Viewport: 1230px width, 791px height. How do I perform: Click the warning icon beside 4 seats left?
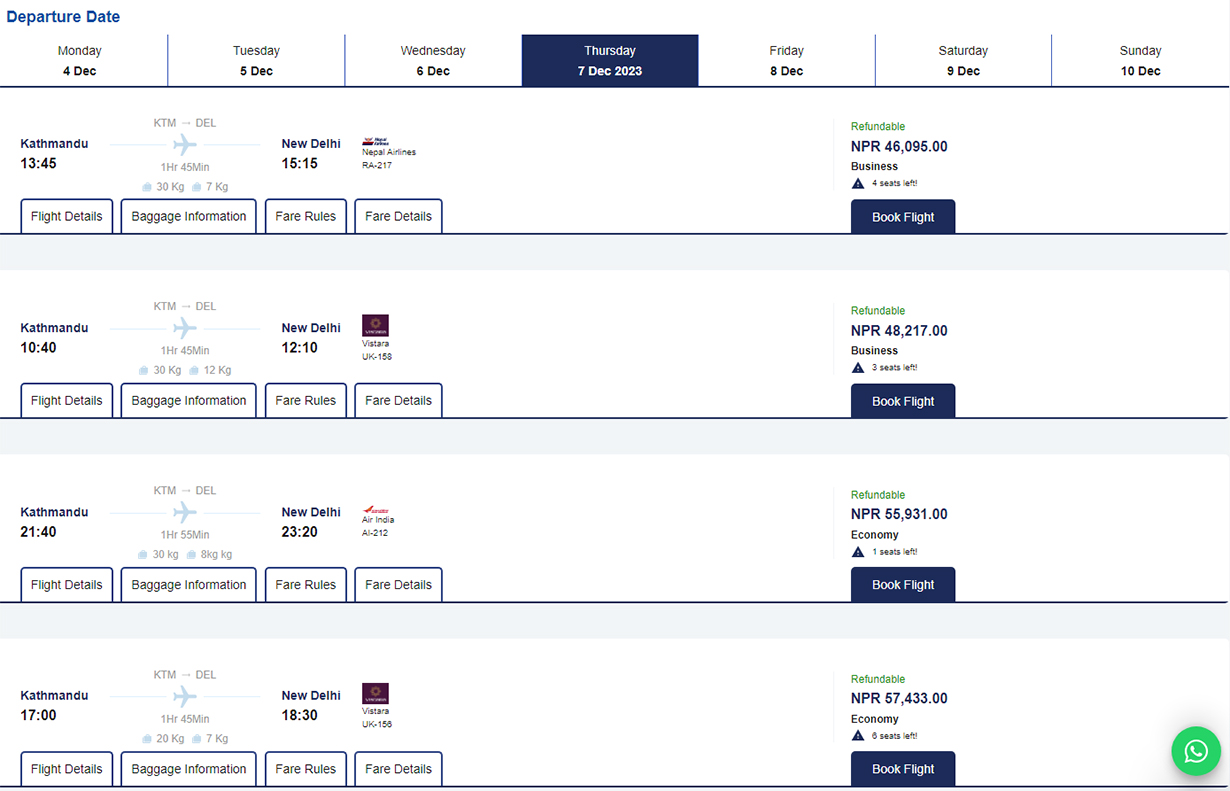[x=858, y=183]
